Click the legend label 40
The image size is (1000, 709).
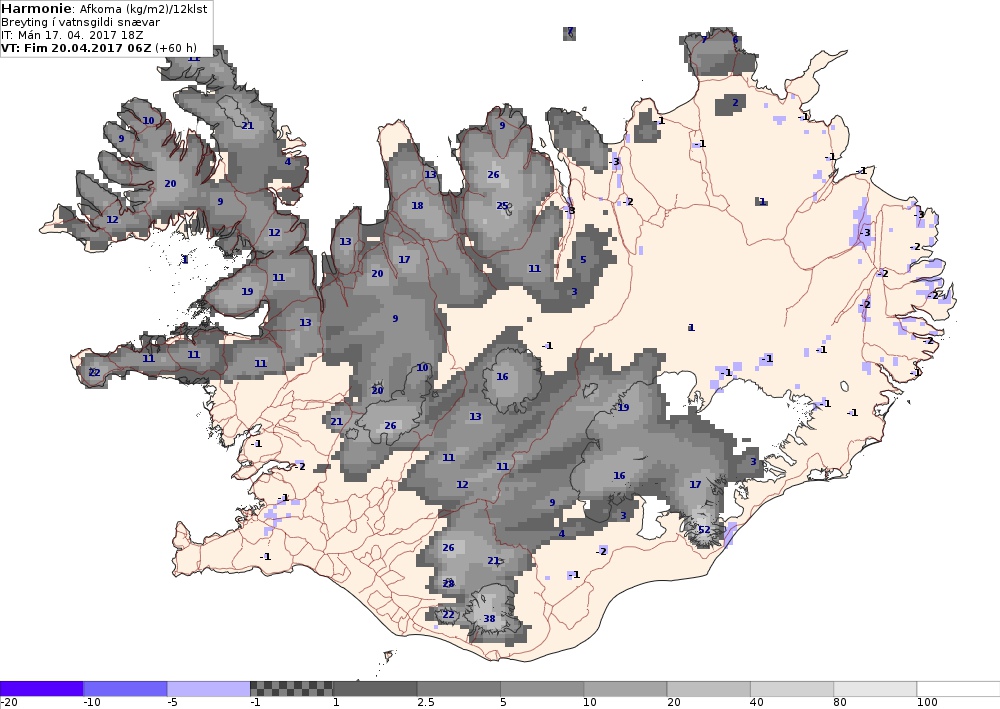pos(758,703)
